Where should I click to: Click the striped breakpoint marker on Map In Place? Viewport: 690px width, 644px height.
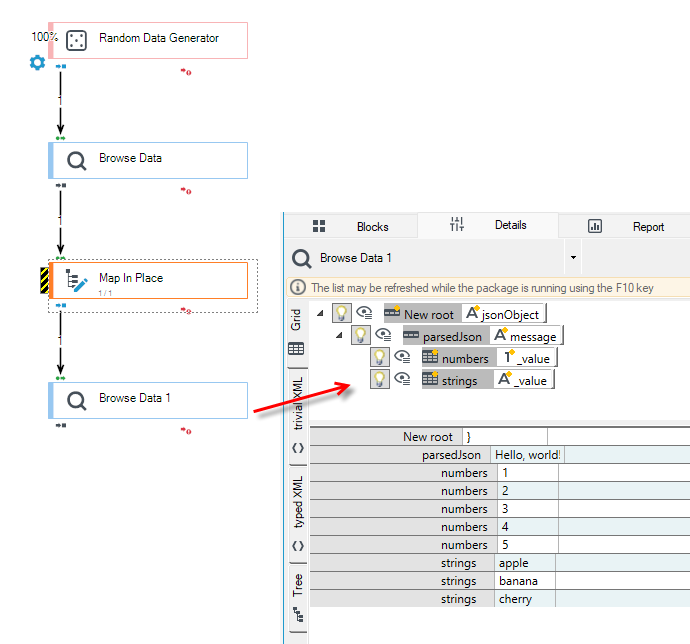click(x=44, y=280)
